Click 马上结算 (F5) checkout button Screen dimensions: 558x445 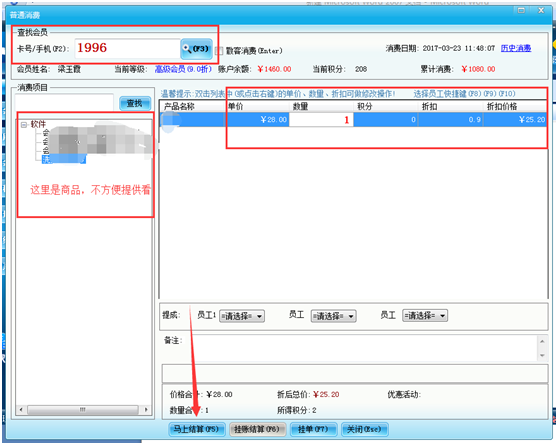pyautogui.click(x=197, y=429)
